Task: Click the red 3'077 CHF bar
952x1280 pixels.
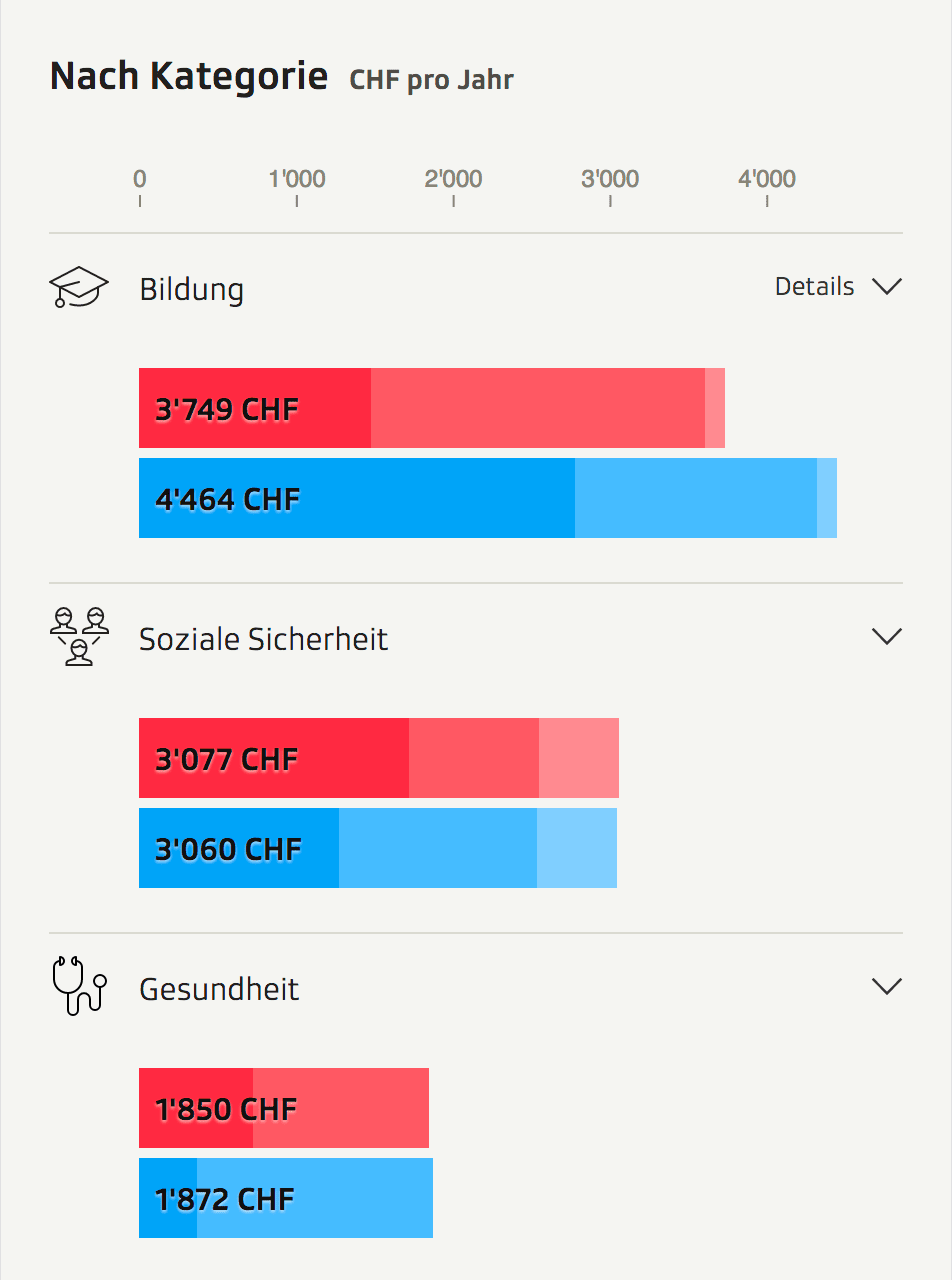Action: [379, 758]
